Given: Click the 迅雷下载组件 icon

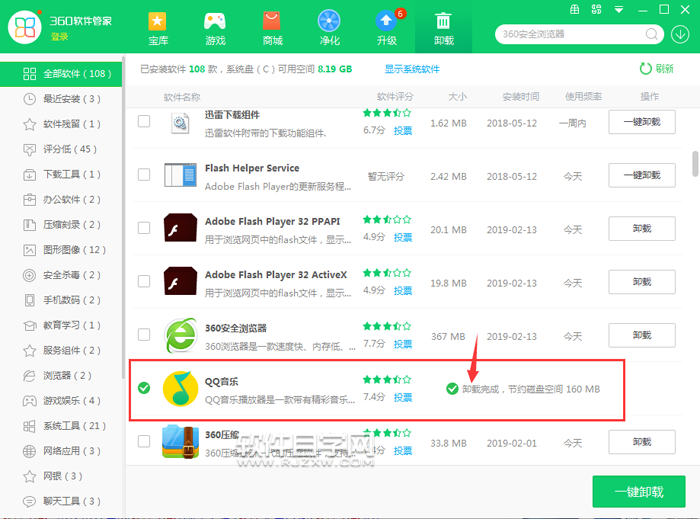Looking at the screenshot, I should click(x=180, y=123).
